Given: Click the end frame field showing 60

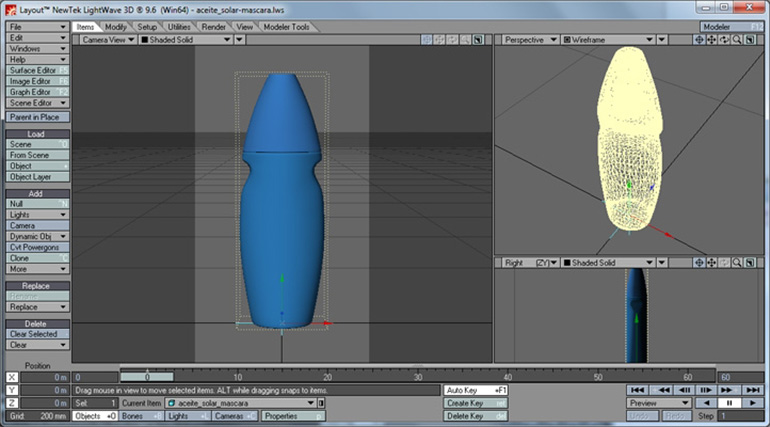Looking at the screenshot, I should point(741,377).
